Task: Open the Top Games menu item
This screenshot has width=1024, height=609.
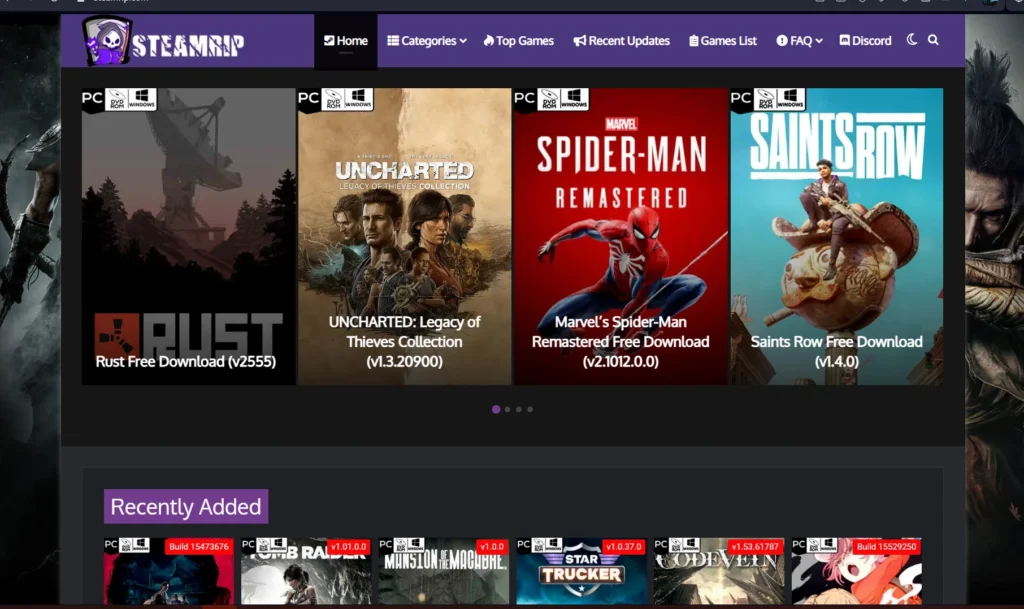Action: [518, 40]
